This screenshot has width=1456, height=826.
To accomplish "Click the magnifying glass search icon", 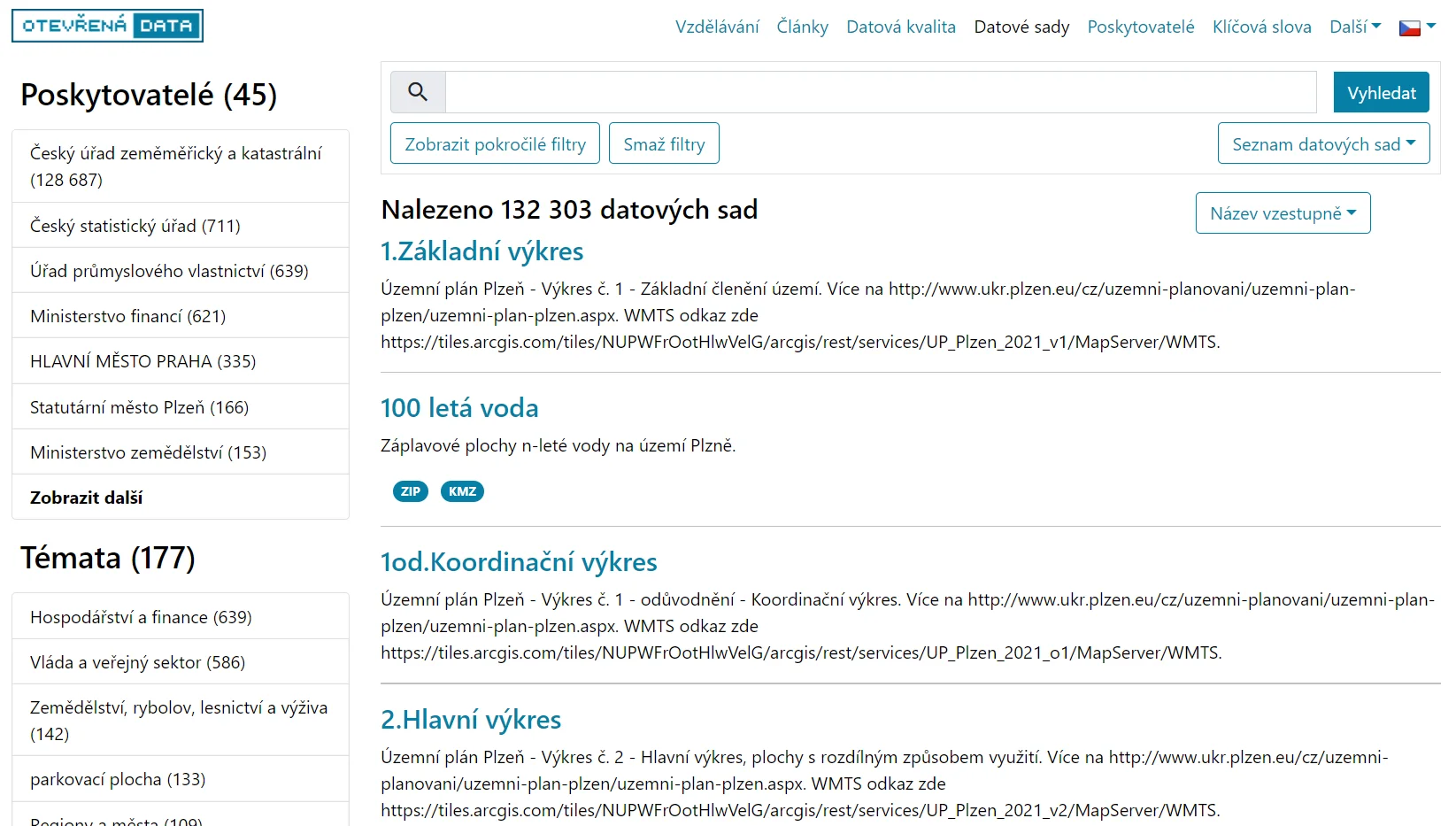I will point(418,92).
